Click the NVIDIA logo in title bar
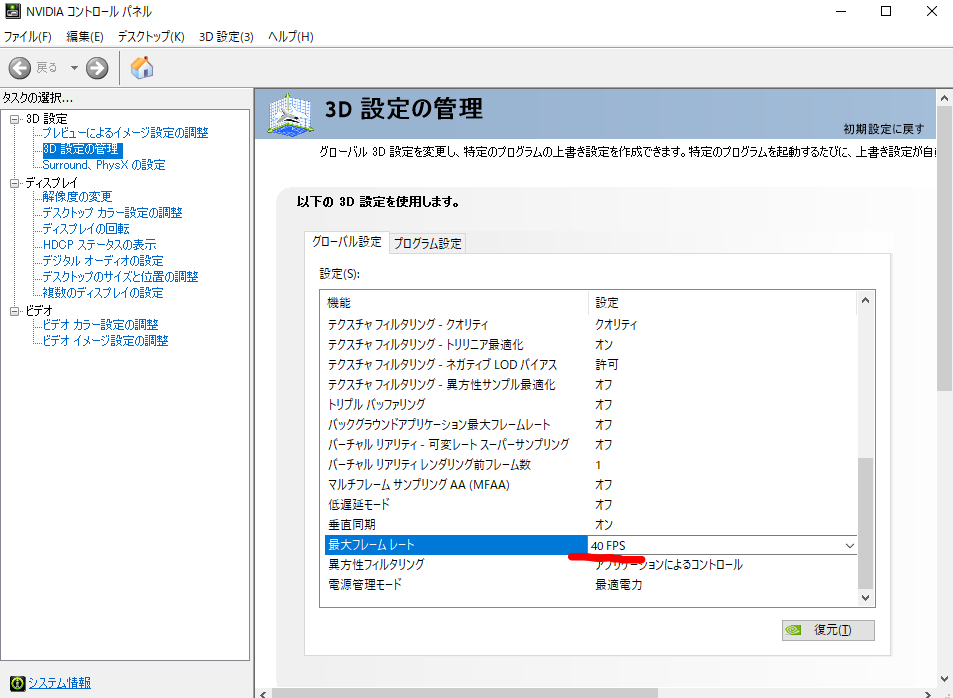This screenshot has height=698, width=953. [12, 12]
